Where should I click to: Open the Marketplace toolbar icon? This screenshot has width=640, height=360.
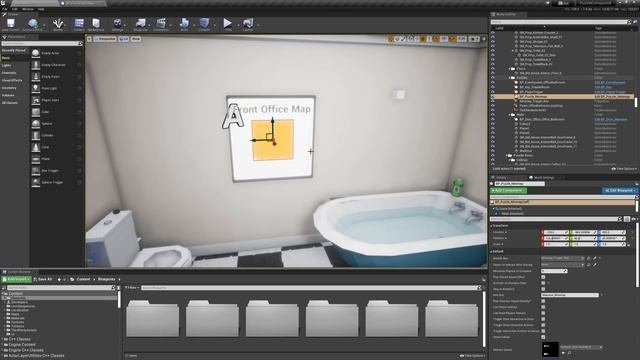coord(96,24)
